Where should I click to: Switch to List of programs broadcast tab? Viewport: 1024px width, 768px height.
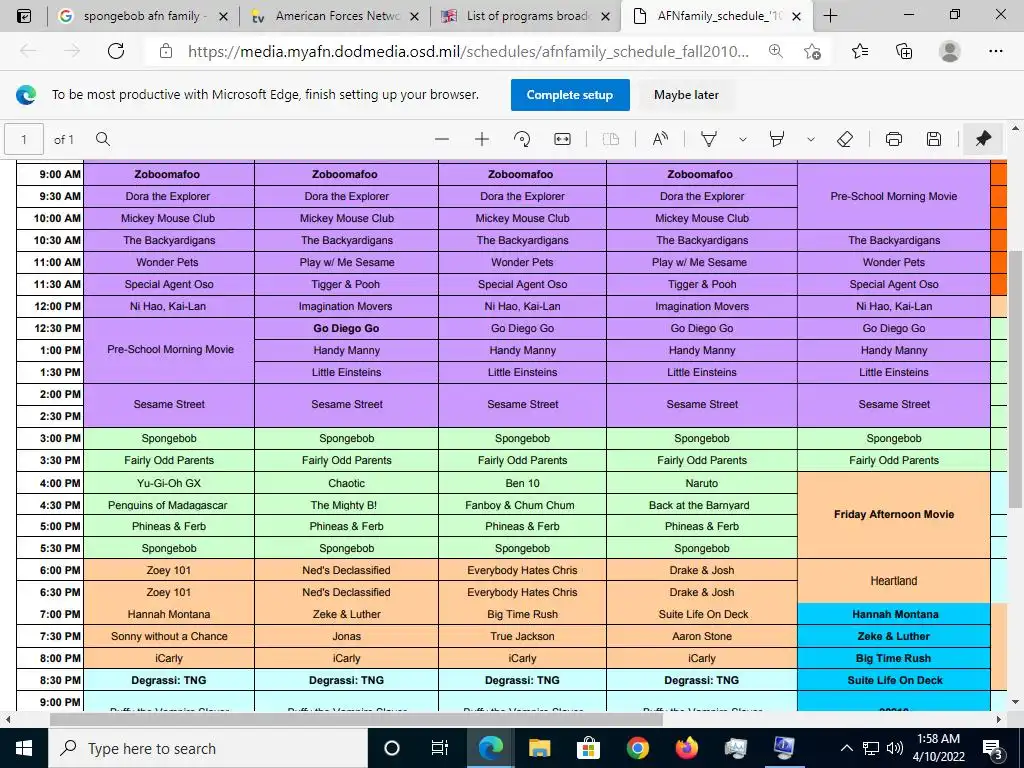526,16
